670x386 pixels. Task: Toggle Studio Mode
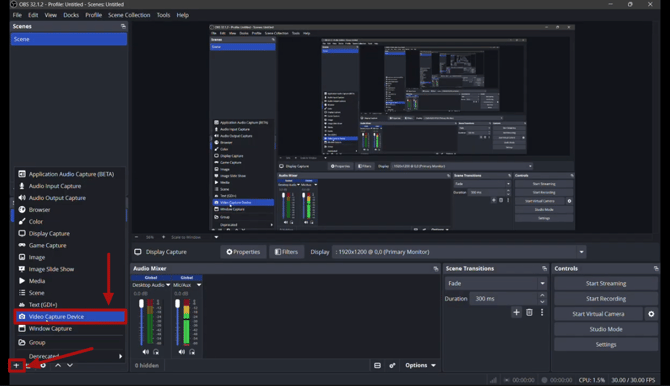606,329
